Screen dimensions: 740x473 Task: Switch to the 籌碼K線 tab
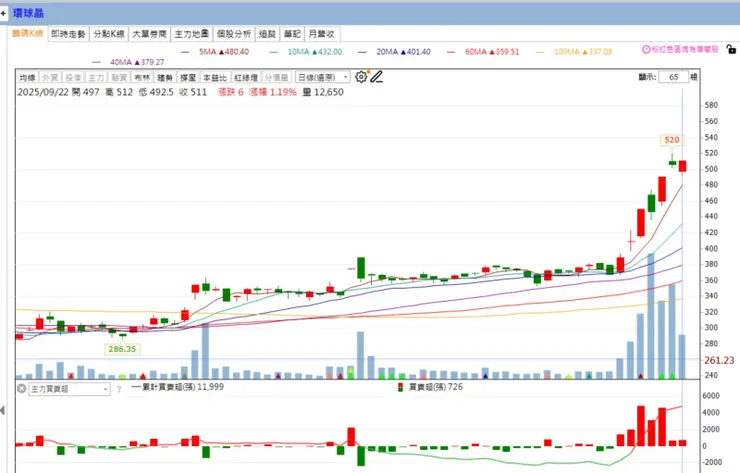coord(27,34)
